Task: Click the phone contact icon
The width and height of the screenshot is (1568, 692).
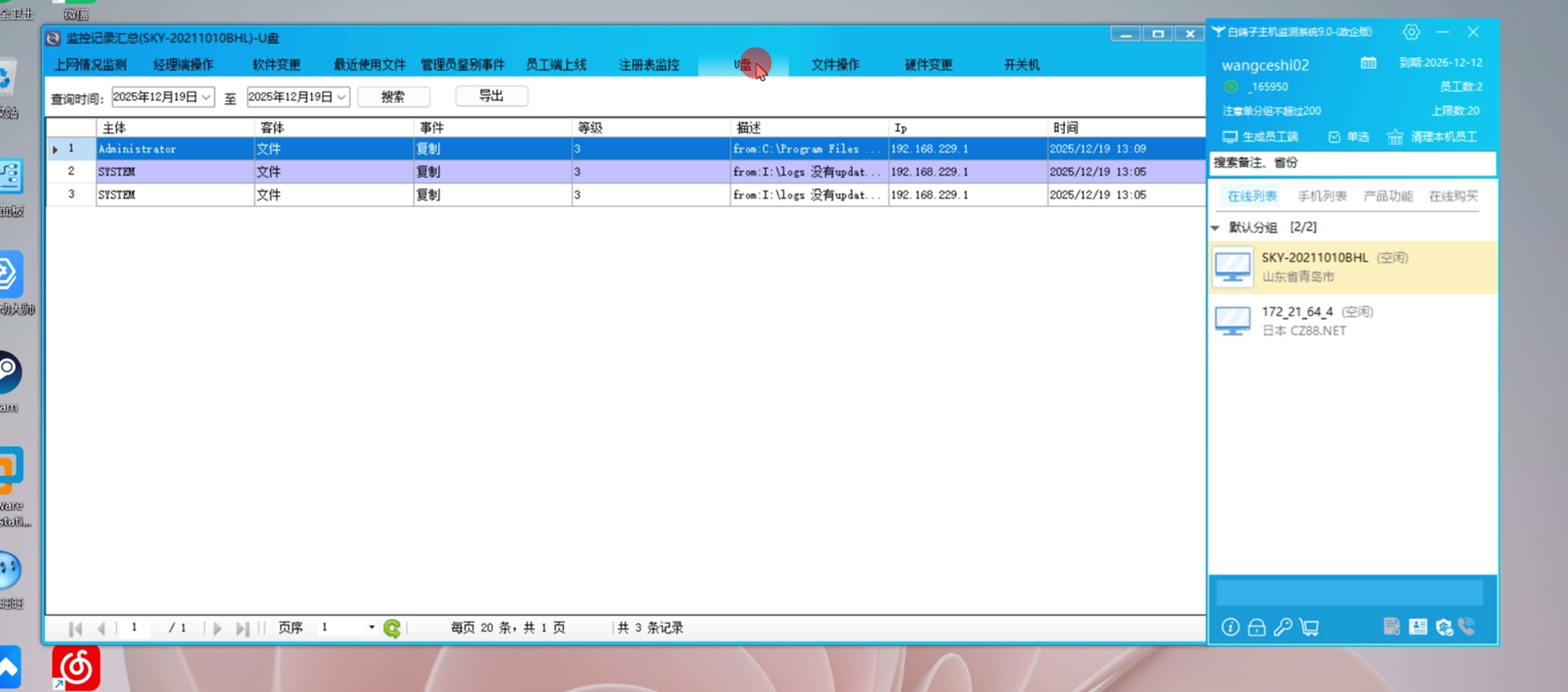Action: [x=1467, y=627]
